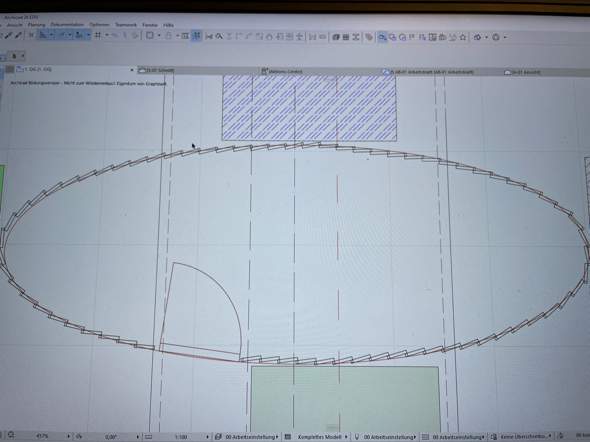Switch to the Schnitt view tab

pyautogui.click(x=156, y=70)
